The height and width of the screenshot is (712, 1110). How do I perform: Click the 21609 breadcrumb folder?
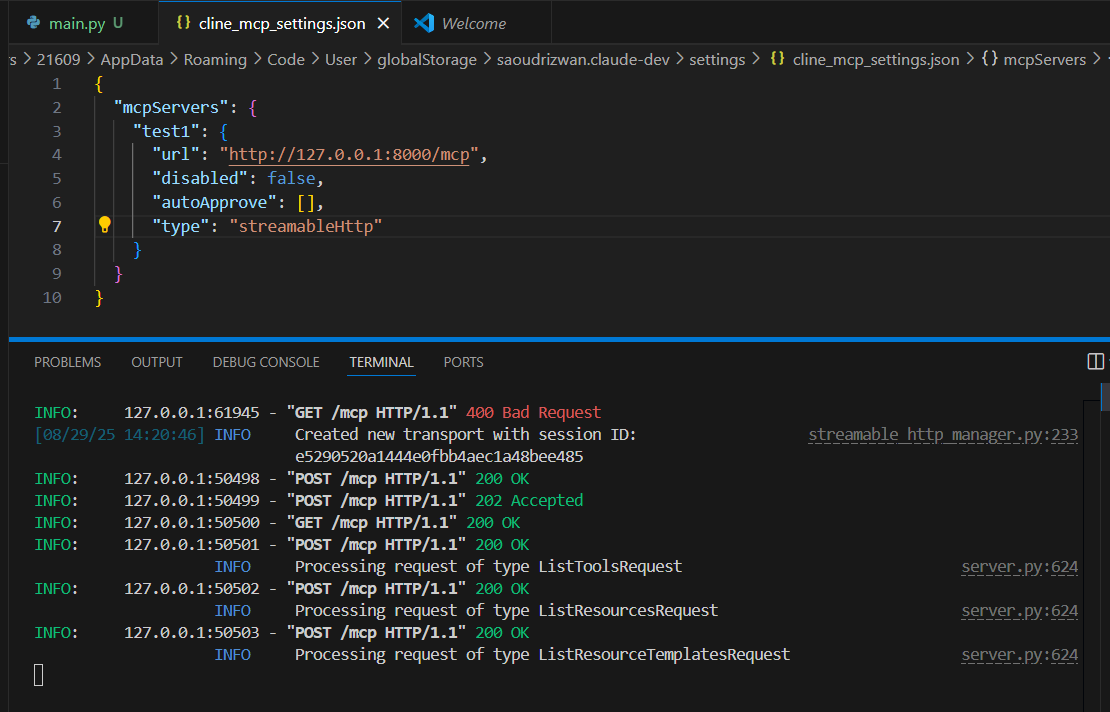pos(58,59)
